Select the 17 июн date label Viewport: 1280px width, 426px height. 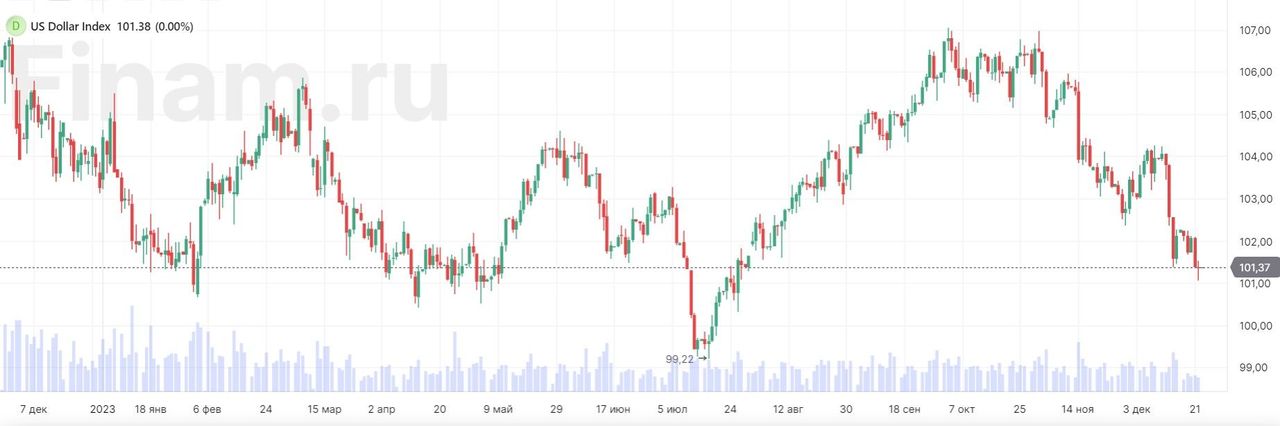(613, 410)
